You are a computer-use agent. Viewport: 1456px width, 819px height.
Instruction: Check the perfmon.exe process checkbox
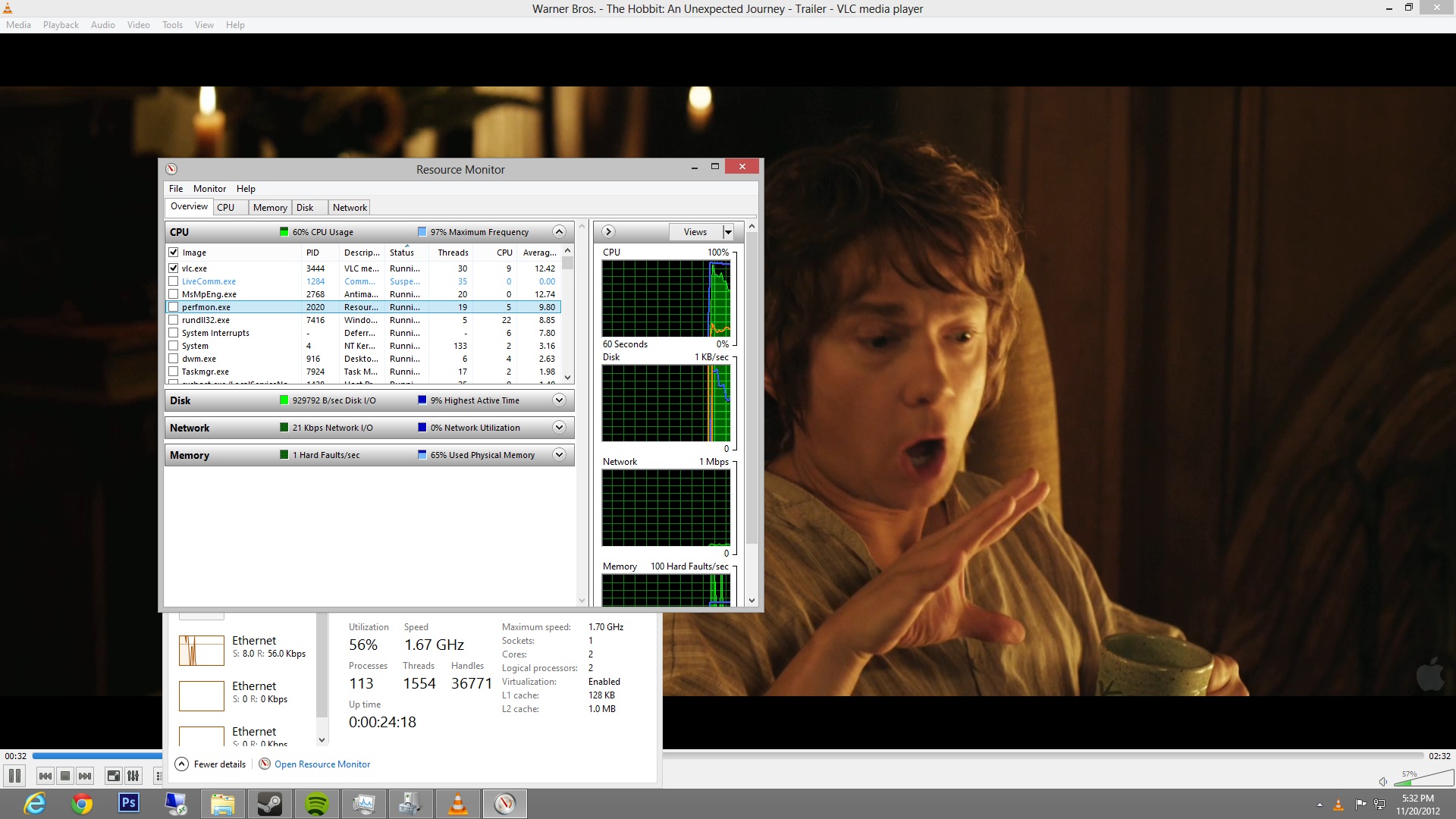pos(174,307)
